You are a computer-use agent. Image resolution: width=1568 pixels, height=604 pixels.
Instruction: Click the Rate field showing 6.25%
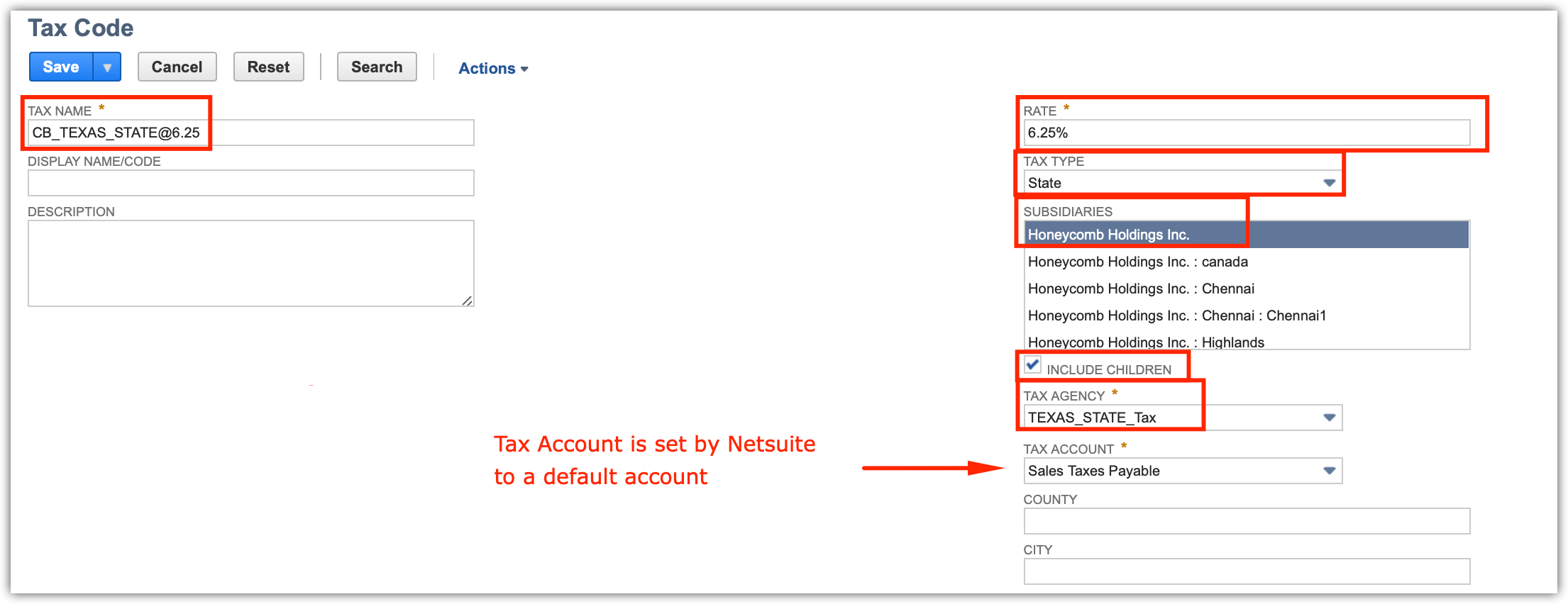[1246, 133]
